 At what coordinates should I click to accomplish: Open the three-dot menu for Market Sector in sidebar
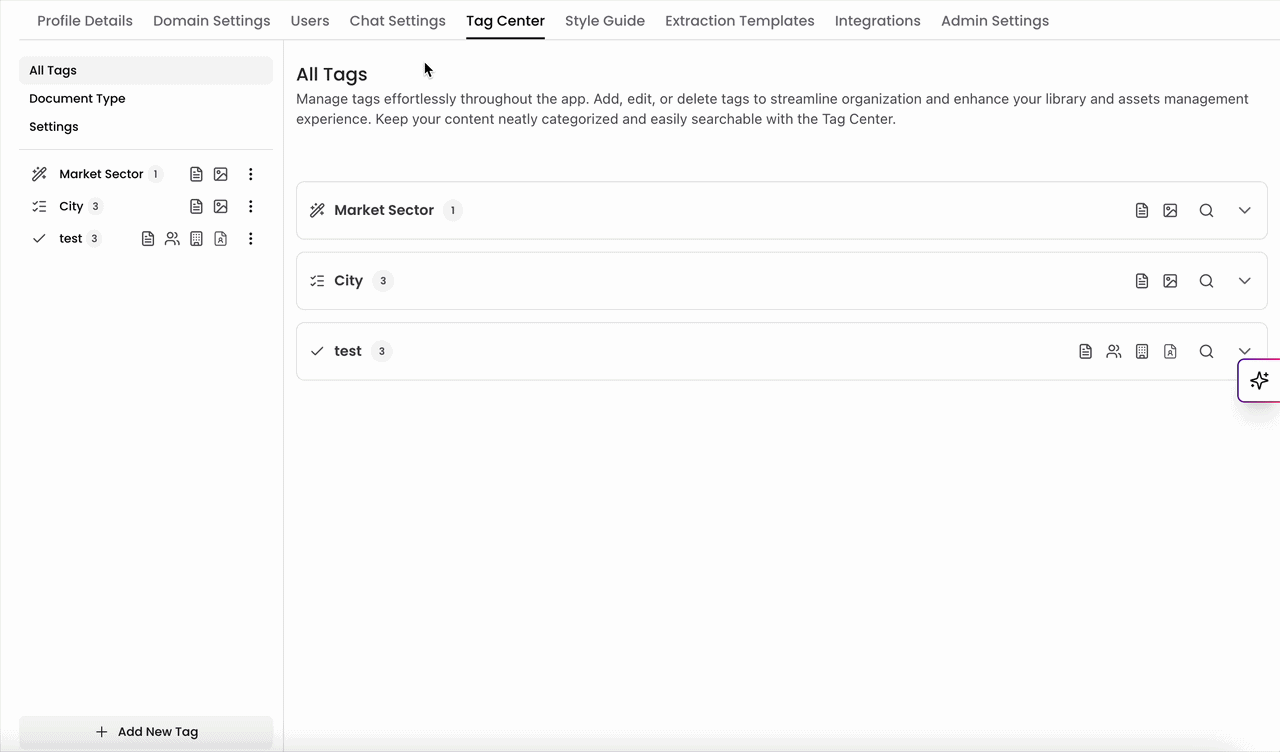click(250, 174)
